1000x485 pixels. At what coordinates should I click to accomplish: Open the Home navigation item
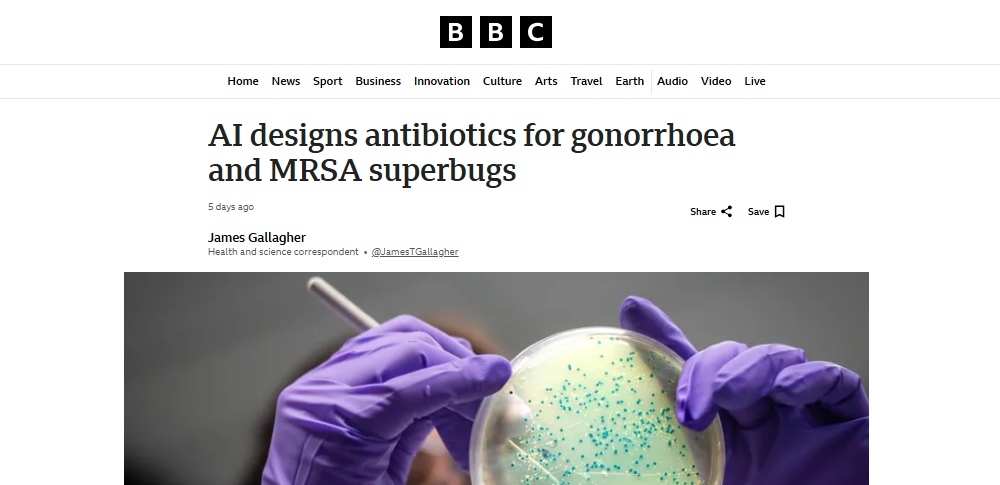pyautogui.click(x=243, y=81)
